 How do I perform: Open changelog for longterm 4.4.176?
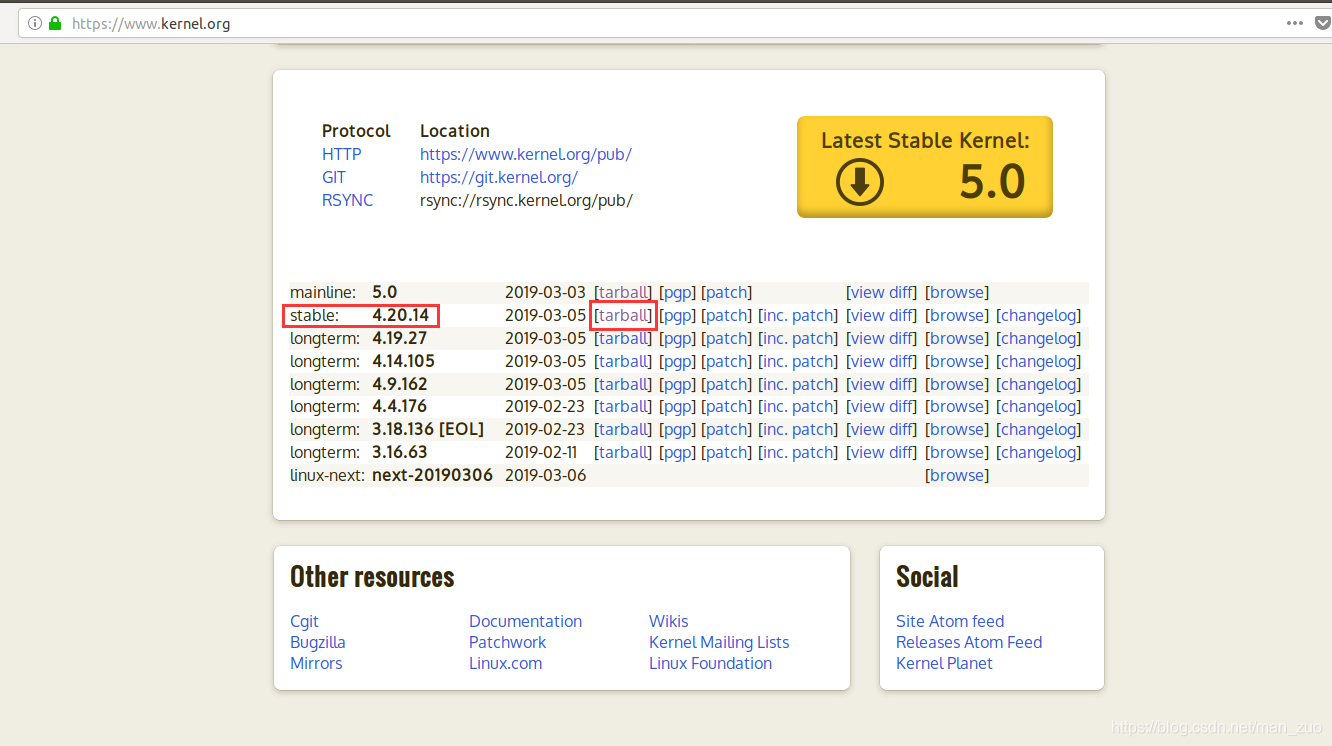1038,406
